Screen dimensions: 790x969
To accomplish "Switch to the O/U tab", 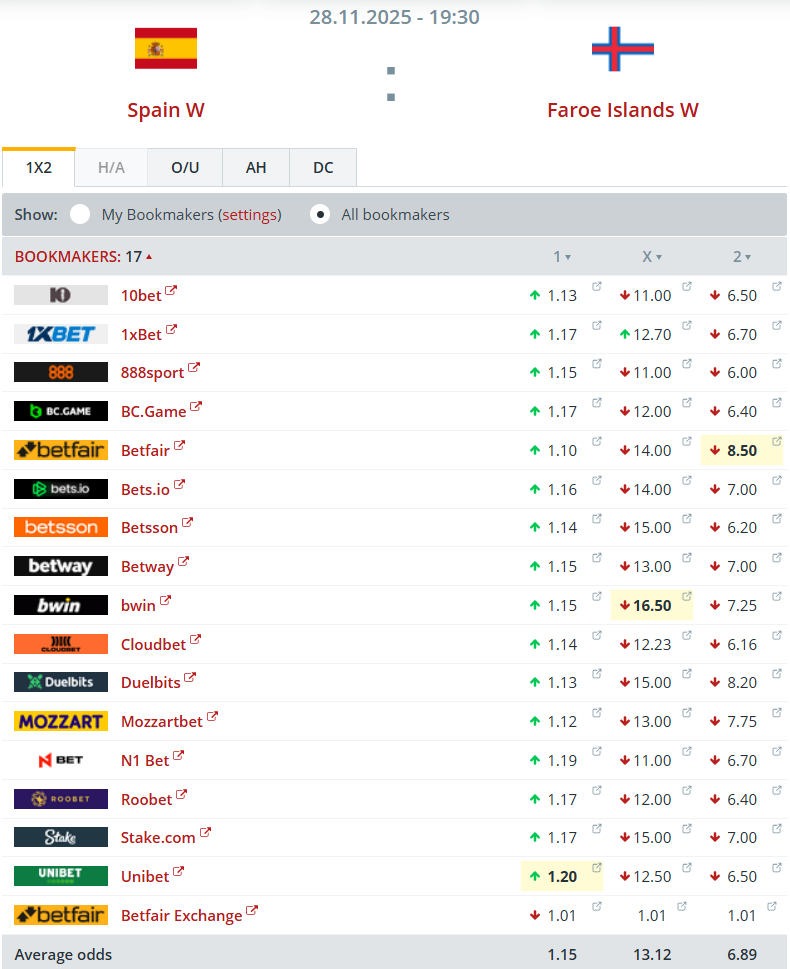I will [185, 168].
